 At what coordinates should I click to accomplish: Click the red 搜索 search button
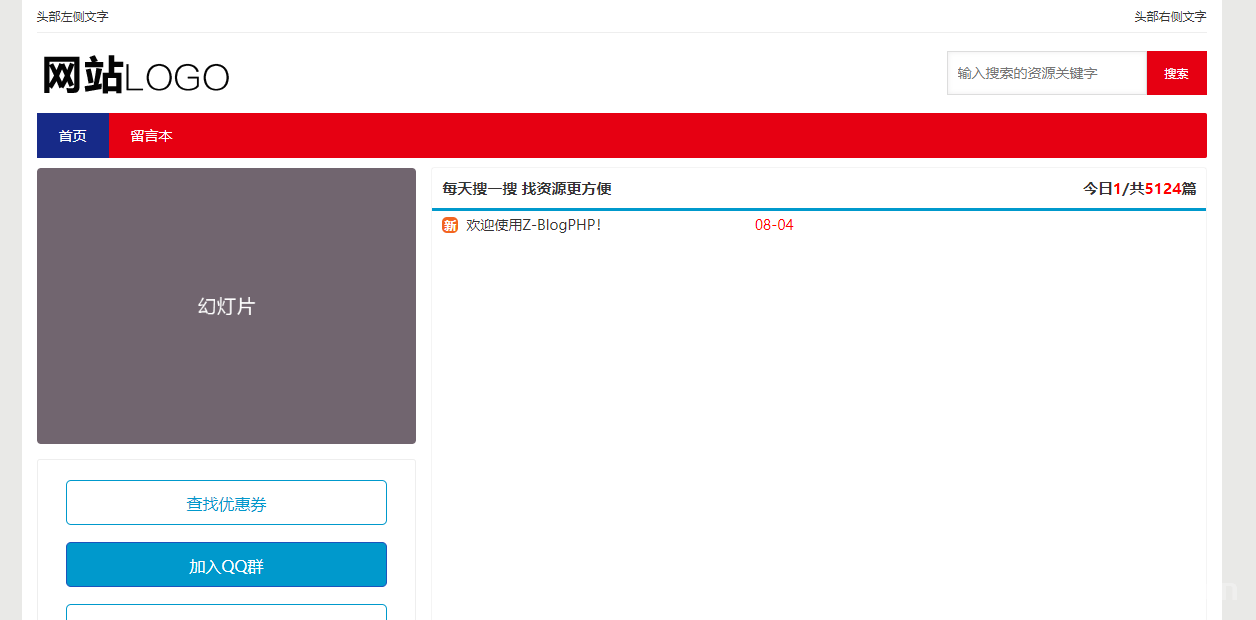click(x=1177, y=73)
